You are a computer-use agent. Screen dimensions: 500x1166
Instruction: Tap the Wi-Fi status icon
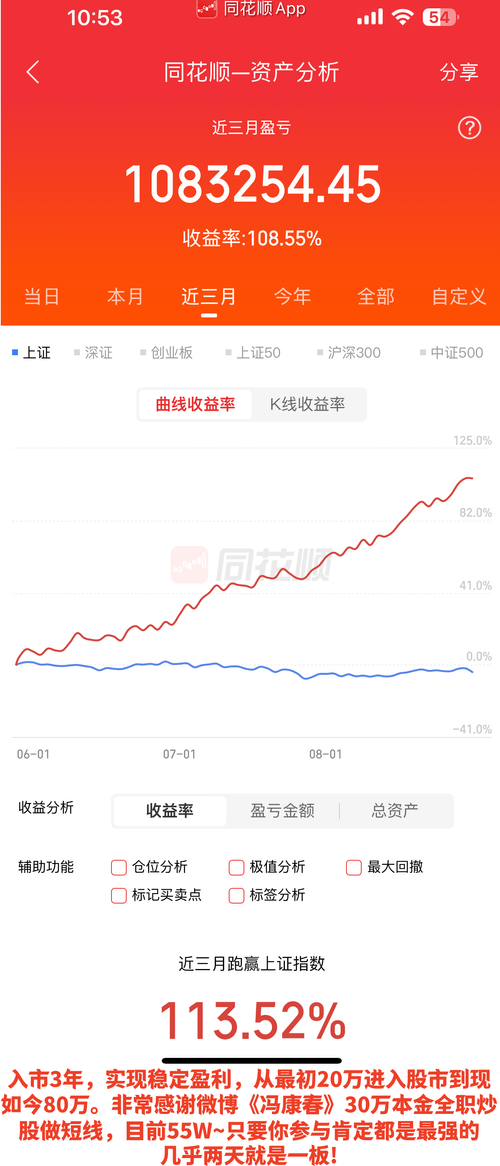coord(403,17)
